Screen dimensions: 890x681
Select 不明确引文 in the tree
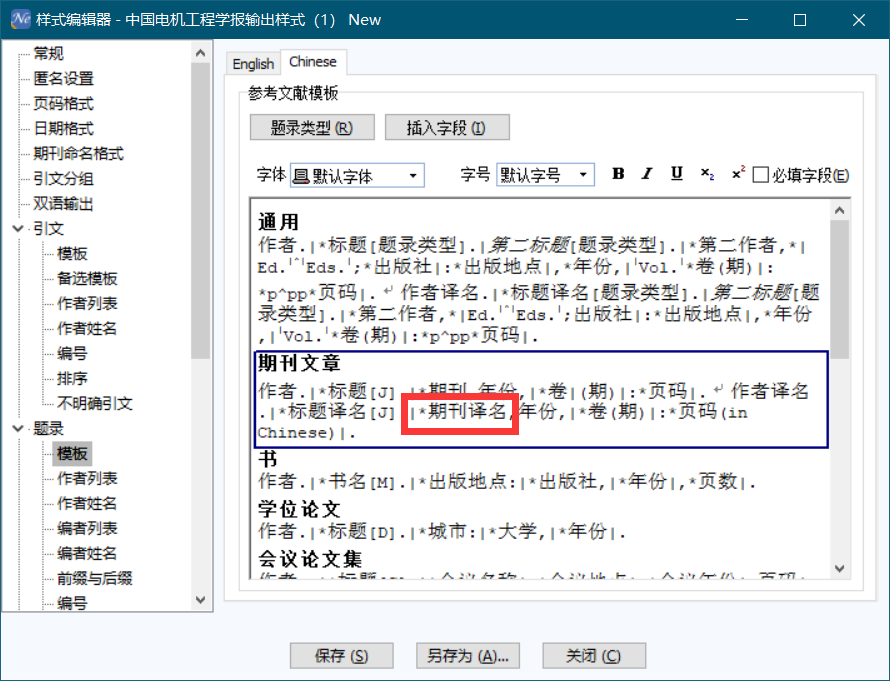pos(94,403)
